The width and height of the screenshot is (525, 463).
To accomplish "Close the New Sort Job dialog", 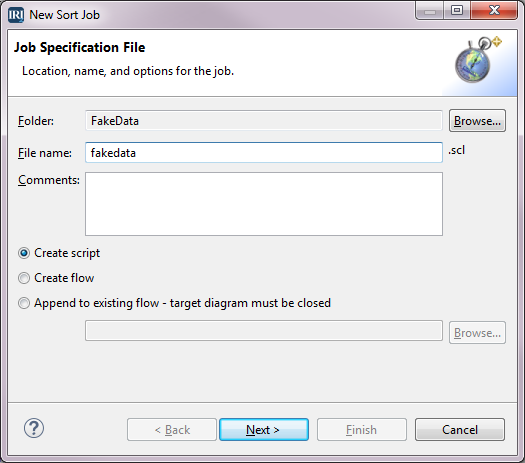I will 494,11.
